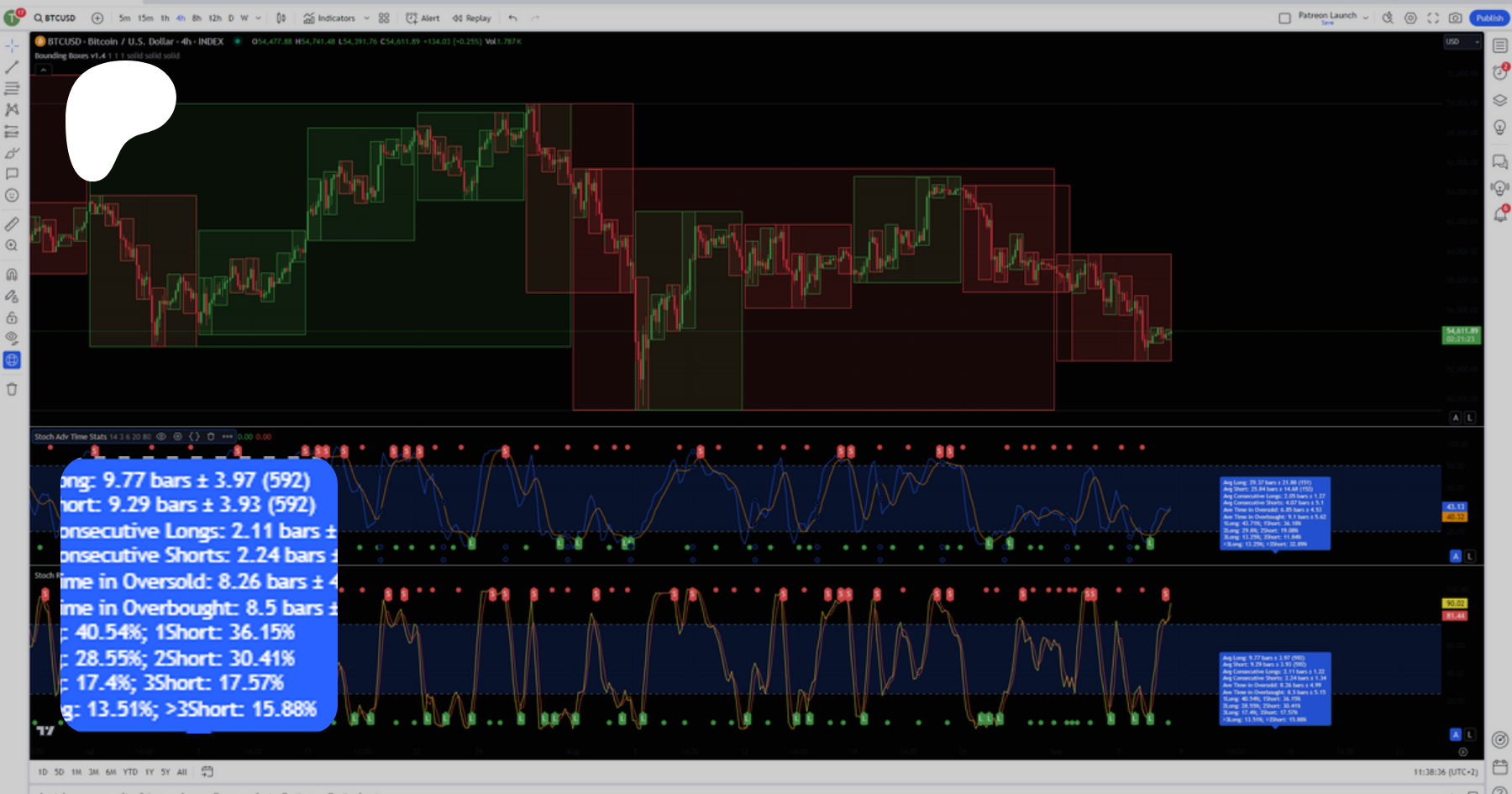Open the USD currency dropdown
1512x794 pixels.
click(x=1462, y=41)
